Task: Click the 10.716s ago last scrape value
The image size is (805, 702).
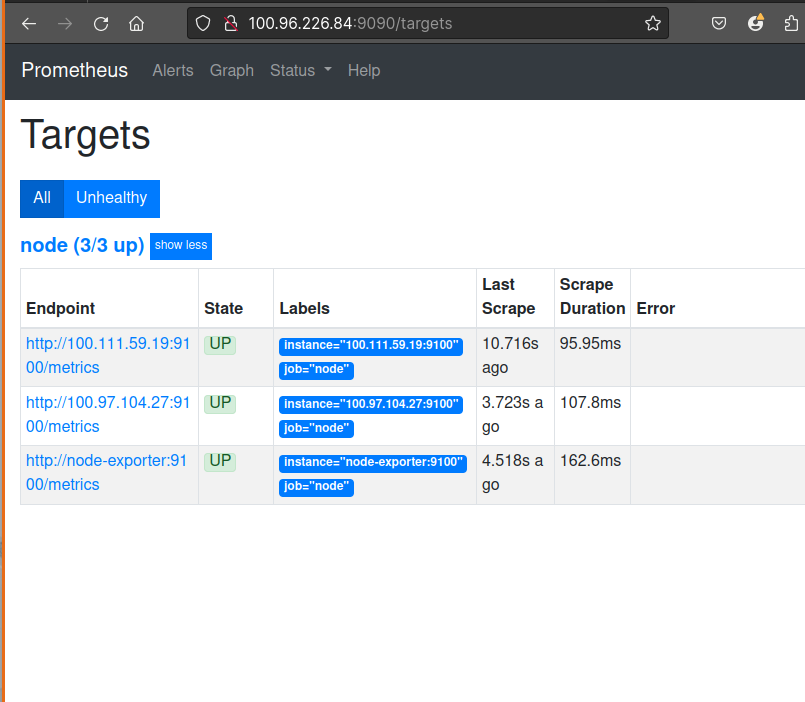Action: coord(510,355)
